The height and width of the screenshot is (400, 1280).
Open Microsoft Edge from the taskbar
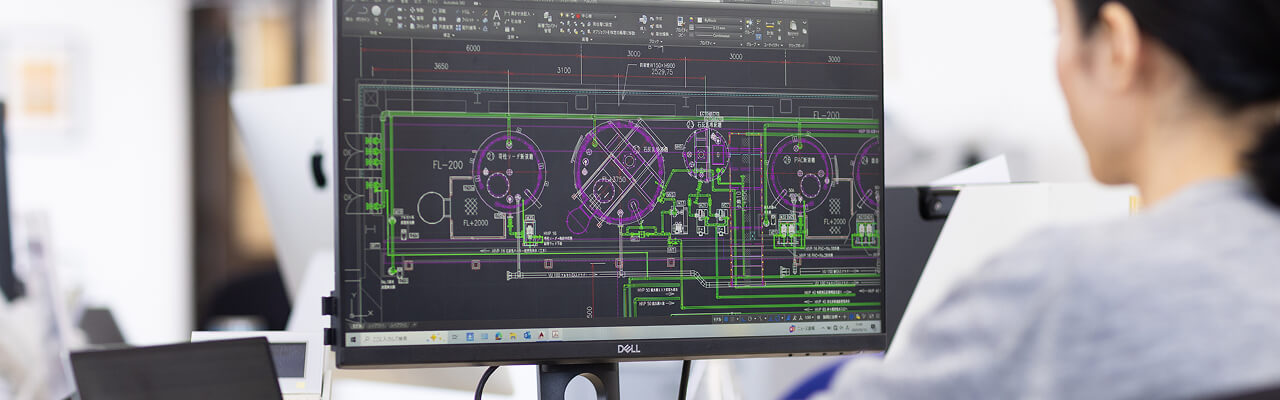click(x=499, y=336)
